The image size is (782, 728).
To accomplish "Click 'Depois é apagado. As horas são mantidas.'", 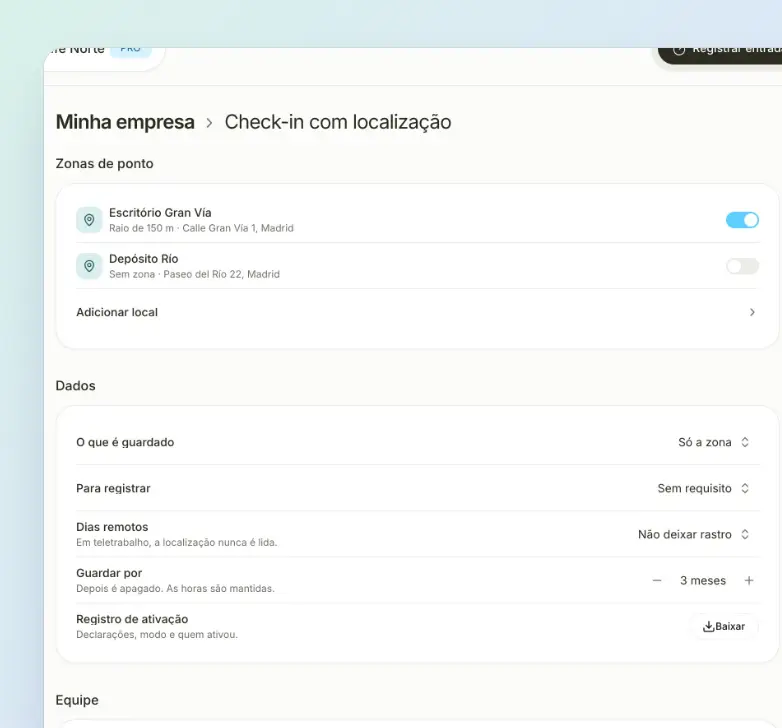I will [175, 588].
